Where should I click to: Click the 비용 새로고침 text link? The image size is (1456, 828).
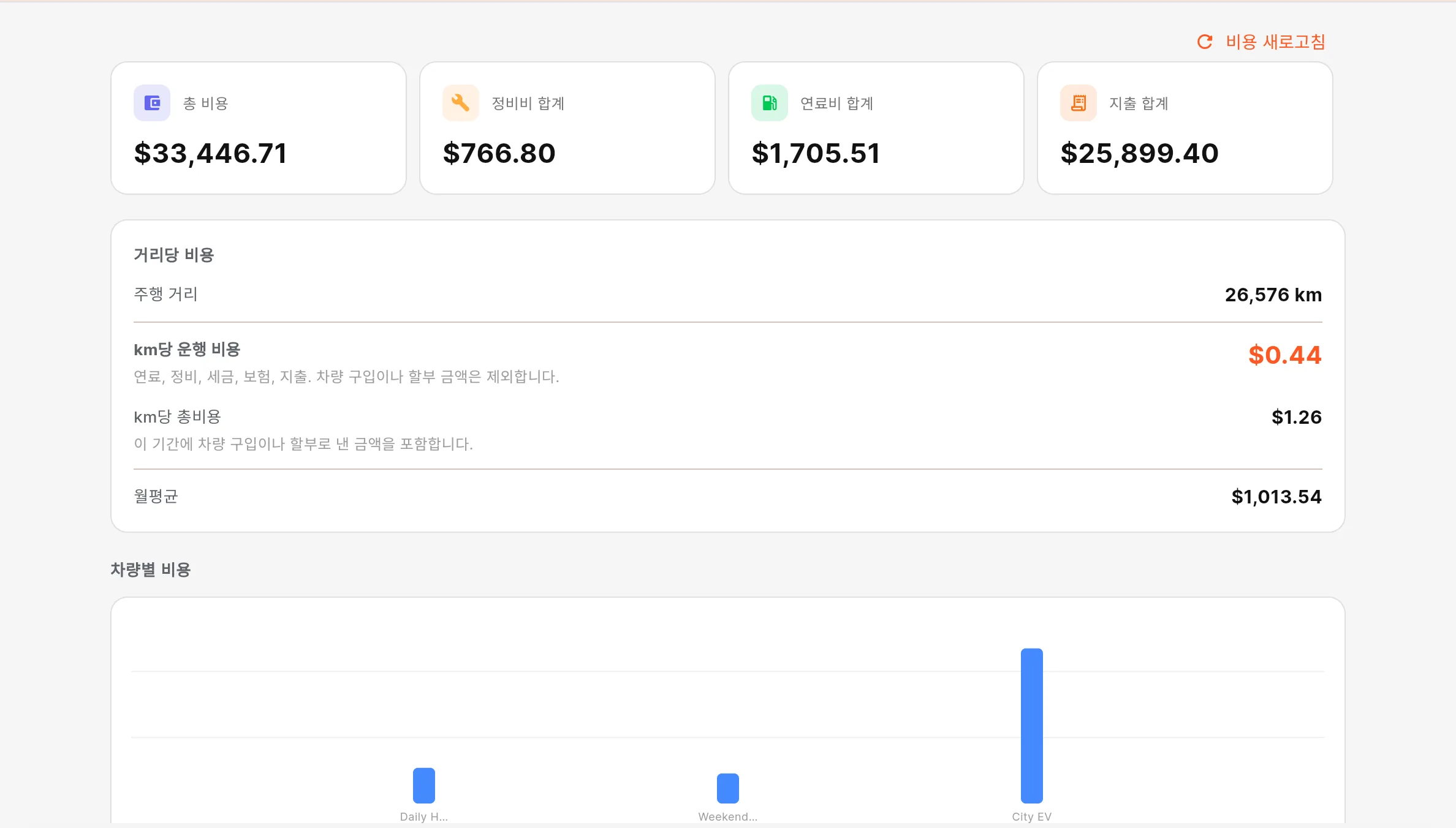pyautogui.click(x=1275, y=42)
